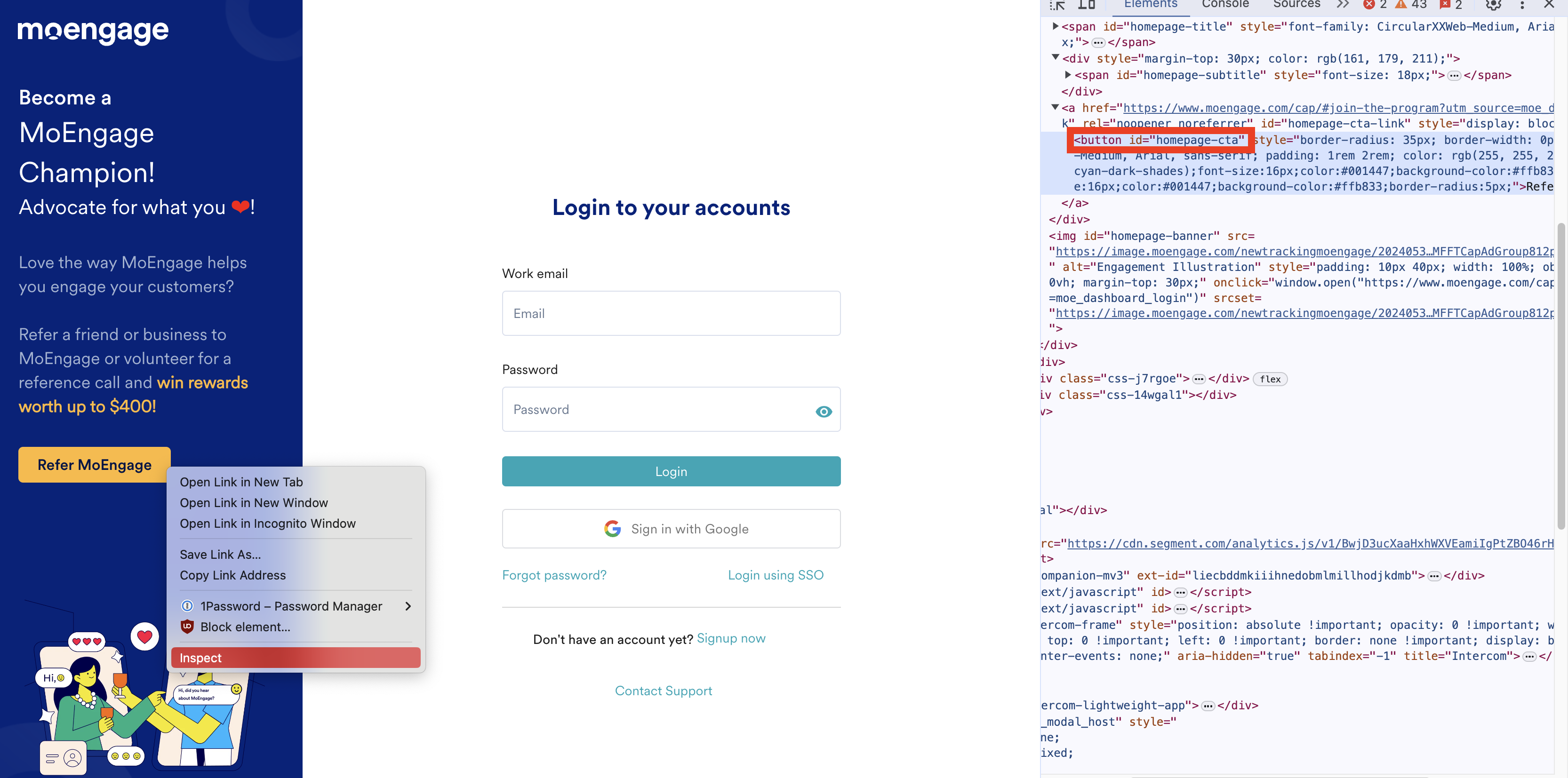Click the DevTools vertical scrollbar
The width and height of the screenshot is (1568, 778).
pos(1560,377)
